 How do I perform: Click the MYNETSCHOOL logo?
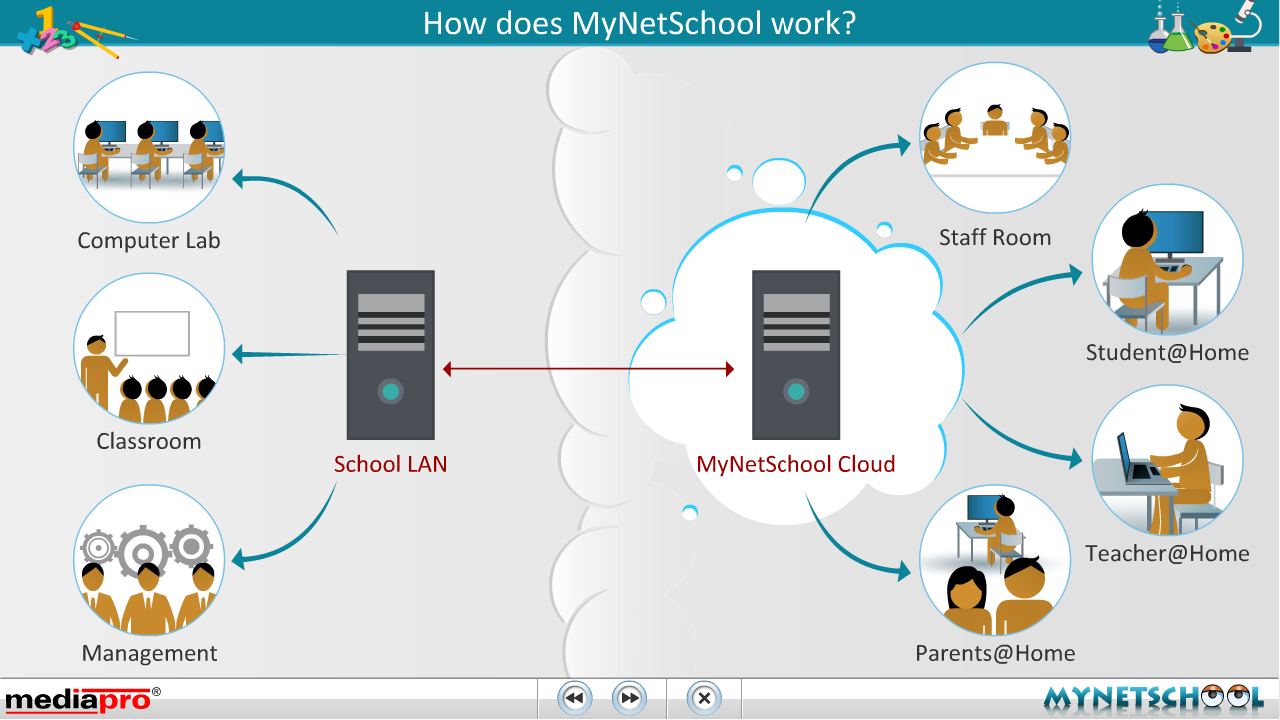1155,698
